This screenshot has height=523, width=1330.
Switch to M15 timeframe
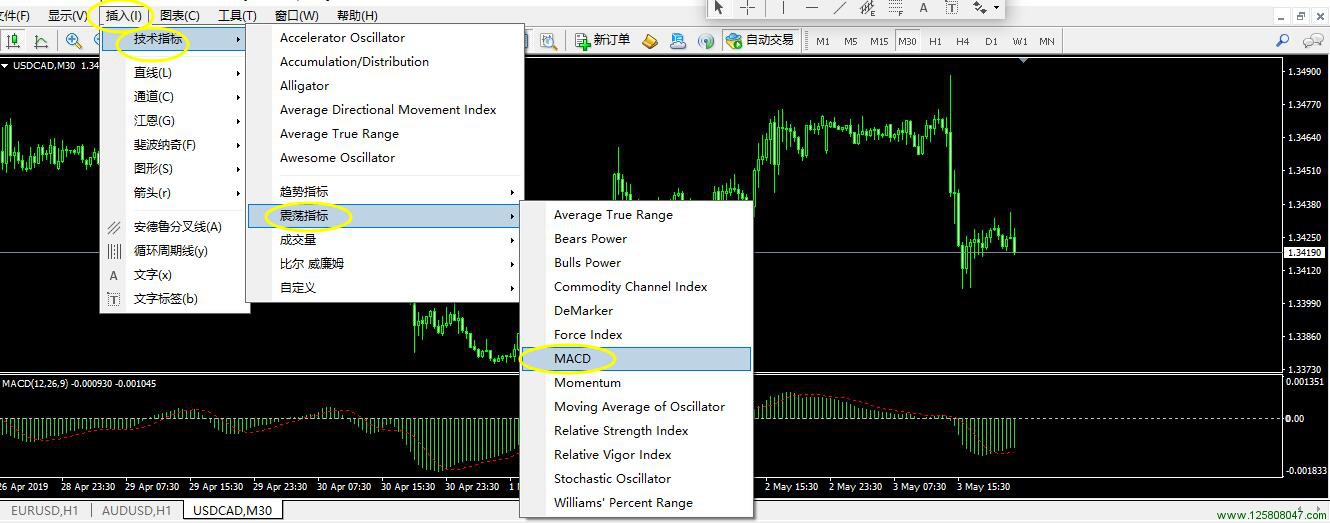879,41
